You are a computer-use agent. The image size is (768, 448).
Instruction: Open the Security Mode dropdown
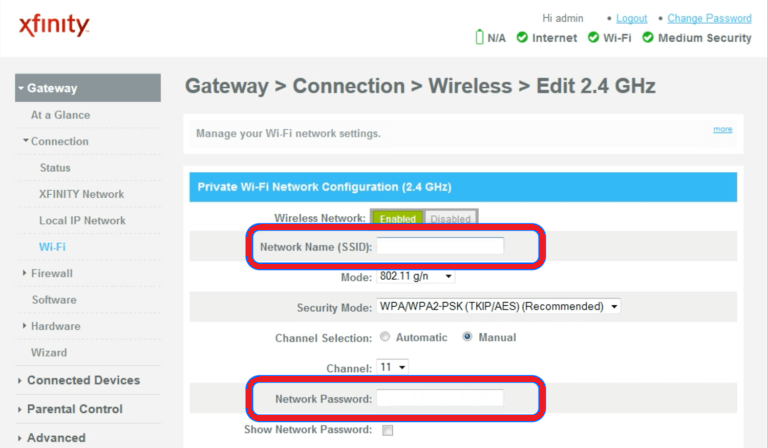(x=499, y=306)
